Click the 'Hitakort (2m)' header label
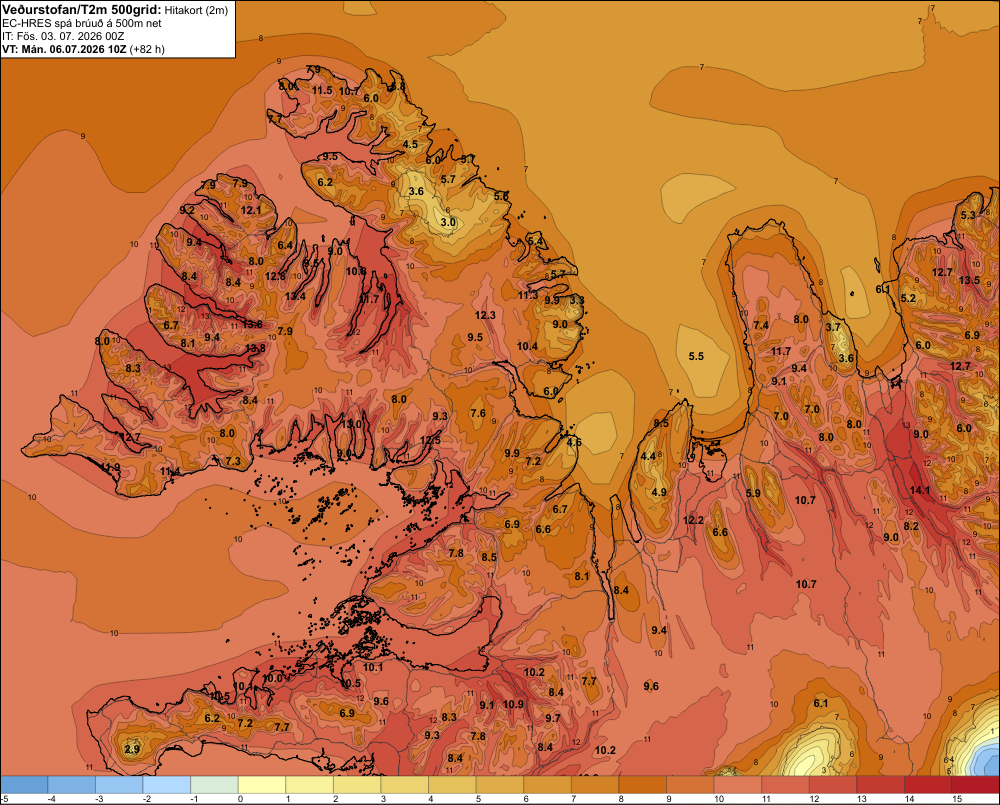 [x=196, y=10]
